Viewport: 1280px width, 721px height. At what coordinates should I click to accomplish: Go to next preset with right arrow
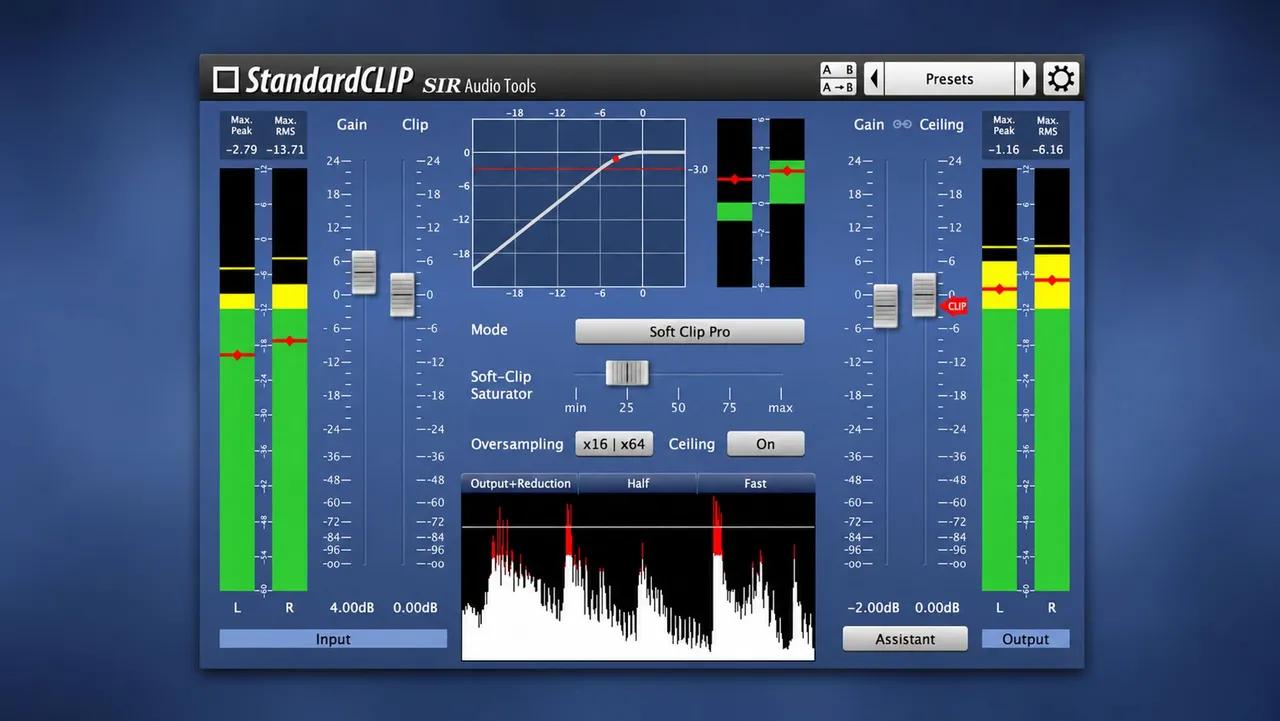1026,78
